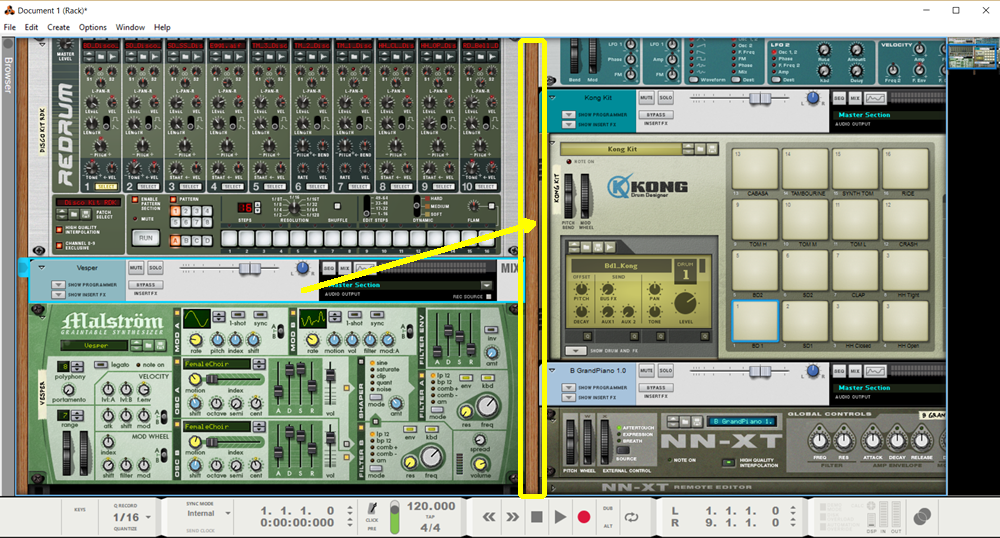Screen dimensions: 1000x538
Task: Click the transport Fast Forward button
Action: pos(512,517)
